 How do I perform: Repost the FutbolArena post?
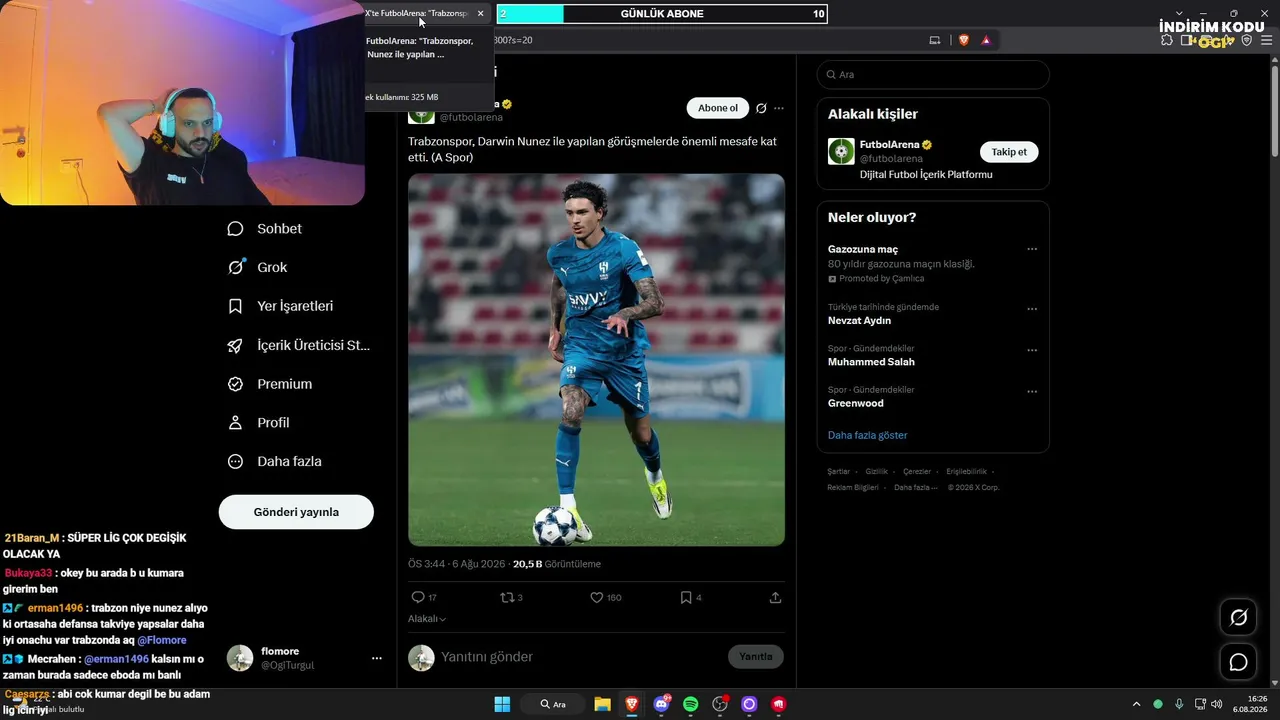506,598
